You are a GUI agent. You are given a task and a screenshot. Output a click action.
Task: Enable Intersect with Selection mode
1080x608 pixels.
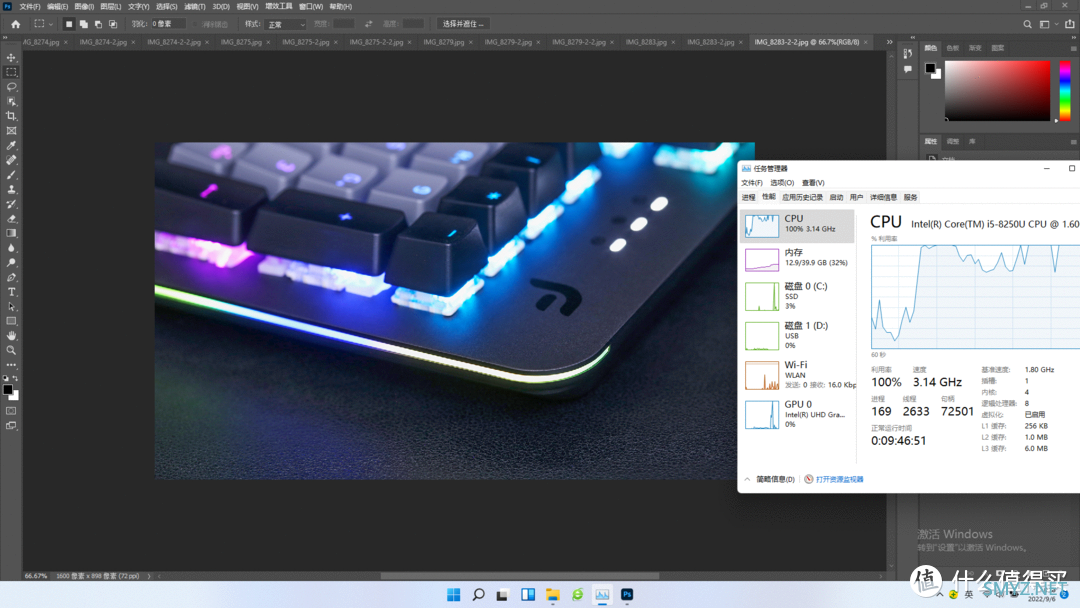click(x=113, y=24)
